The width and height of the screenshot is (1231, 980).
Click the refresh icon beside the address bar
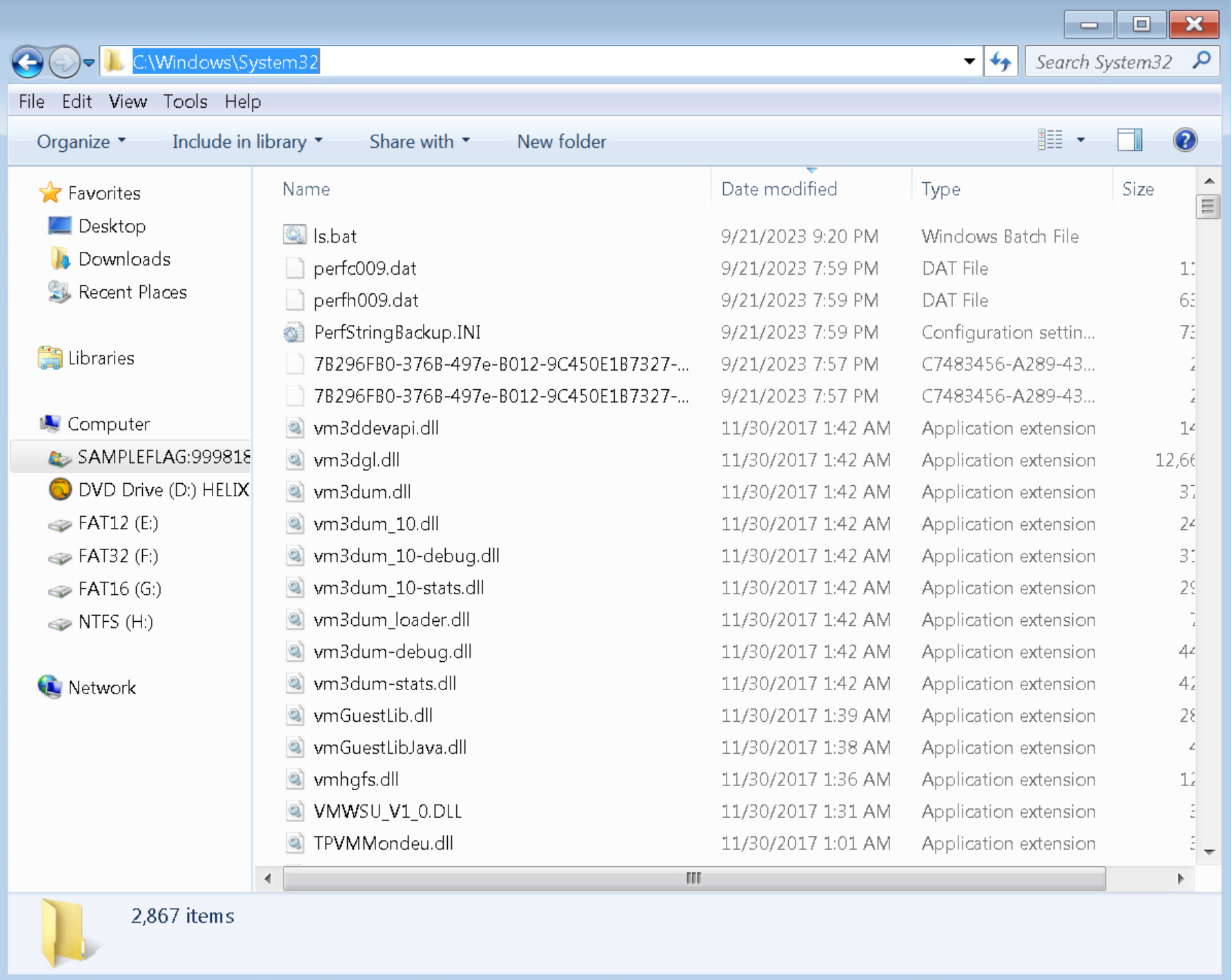click(x=1000, y=61)
